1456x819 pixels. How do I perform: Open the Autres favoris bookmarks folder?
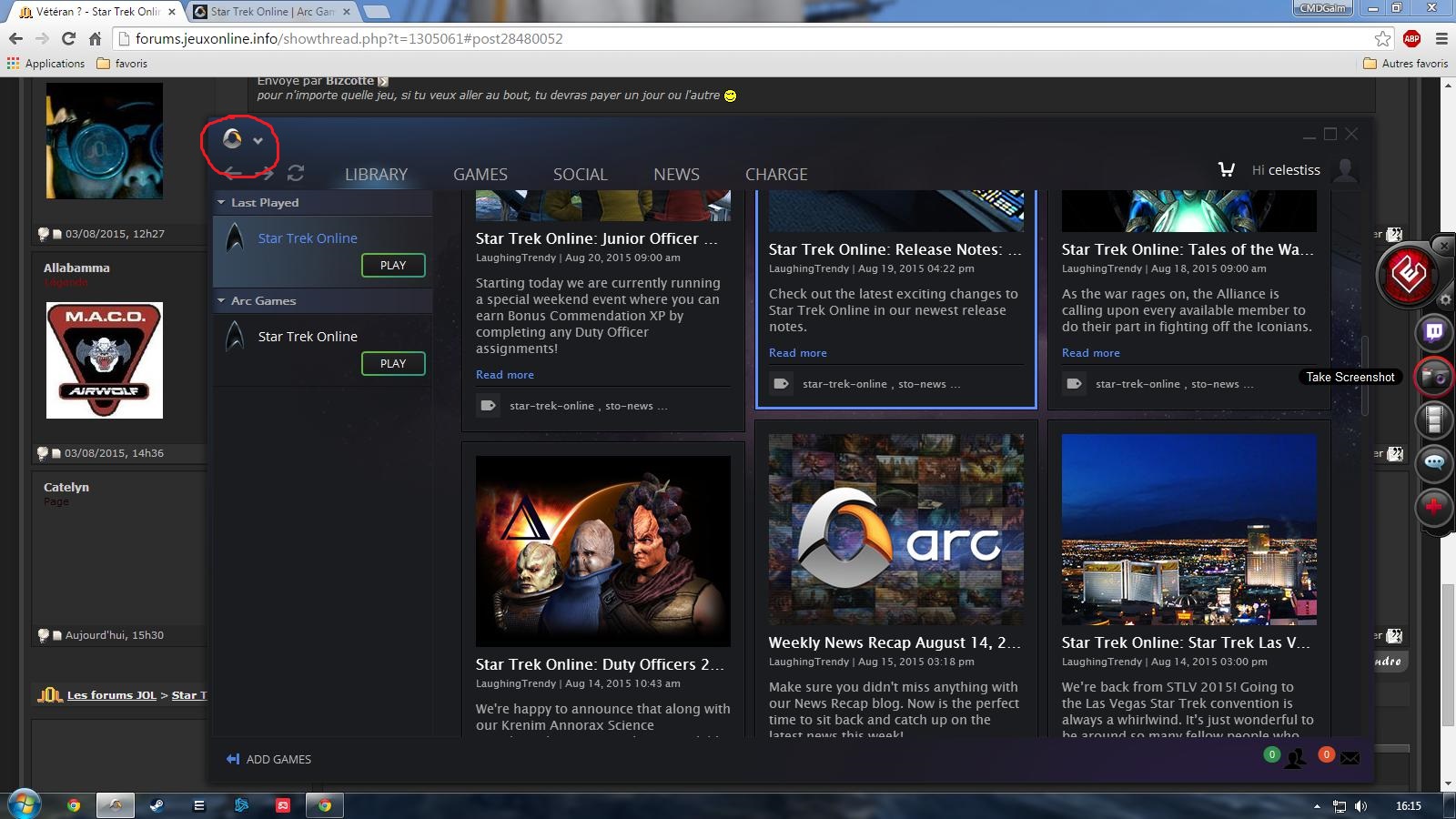click(1405, 64)
